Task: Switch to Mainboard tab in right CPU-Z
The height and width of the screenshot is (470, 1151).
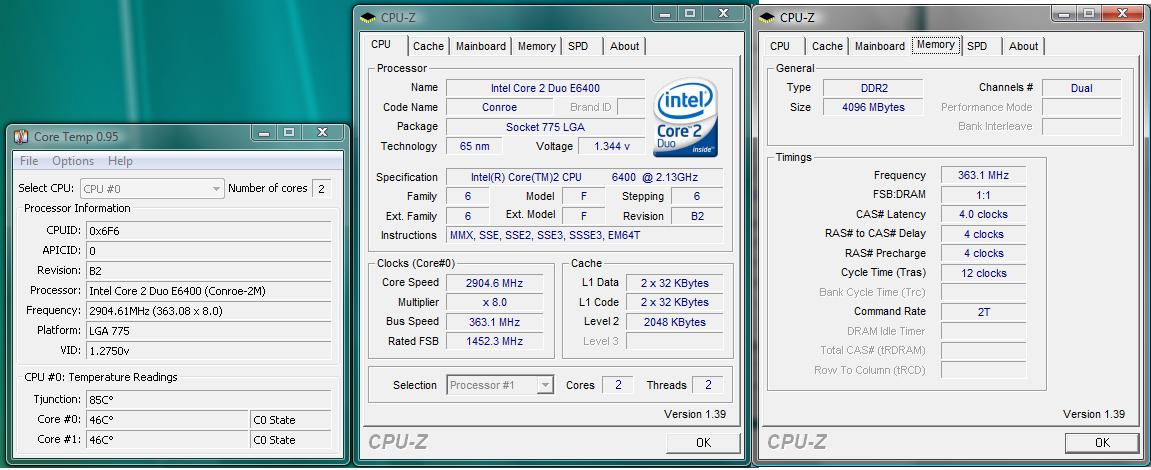Action: (880, 46)
